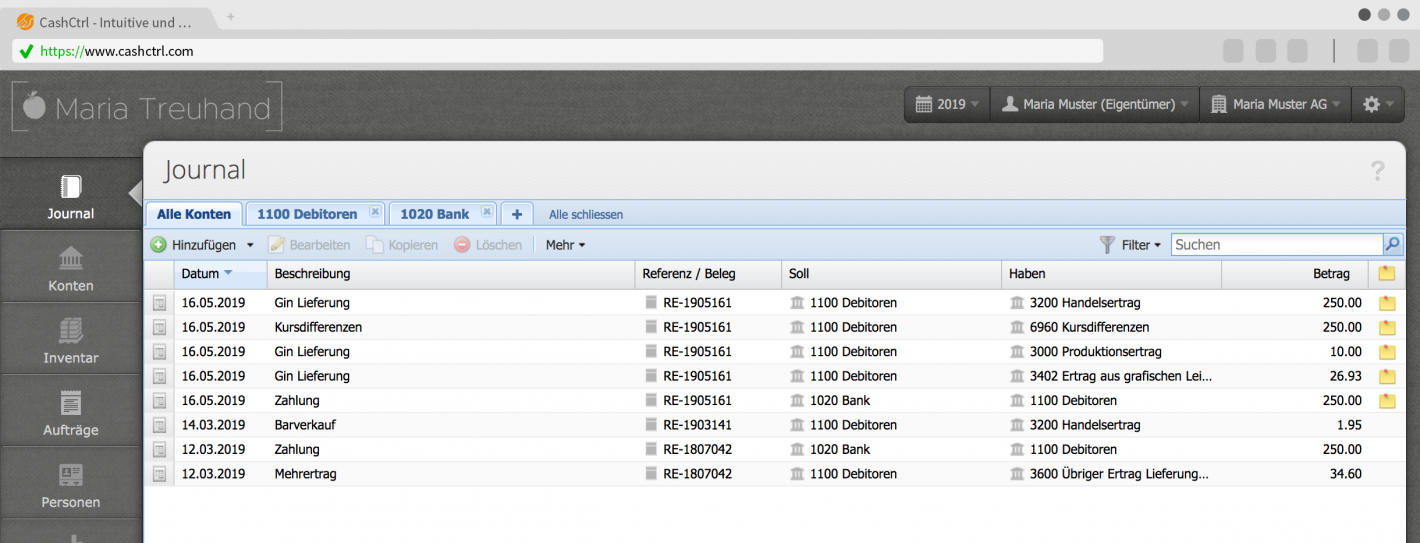Image resolution: width=1420 pixels, height=543 pixels.
Task: Click the Alle schliessen link
Action: click(x=586, y=215)
